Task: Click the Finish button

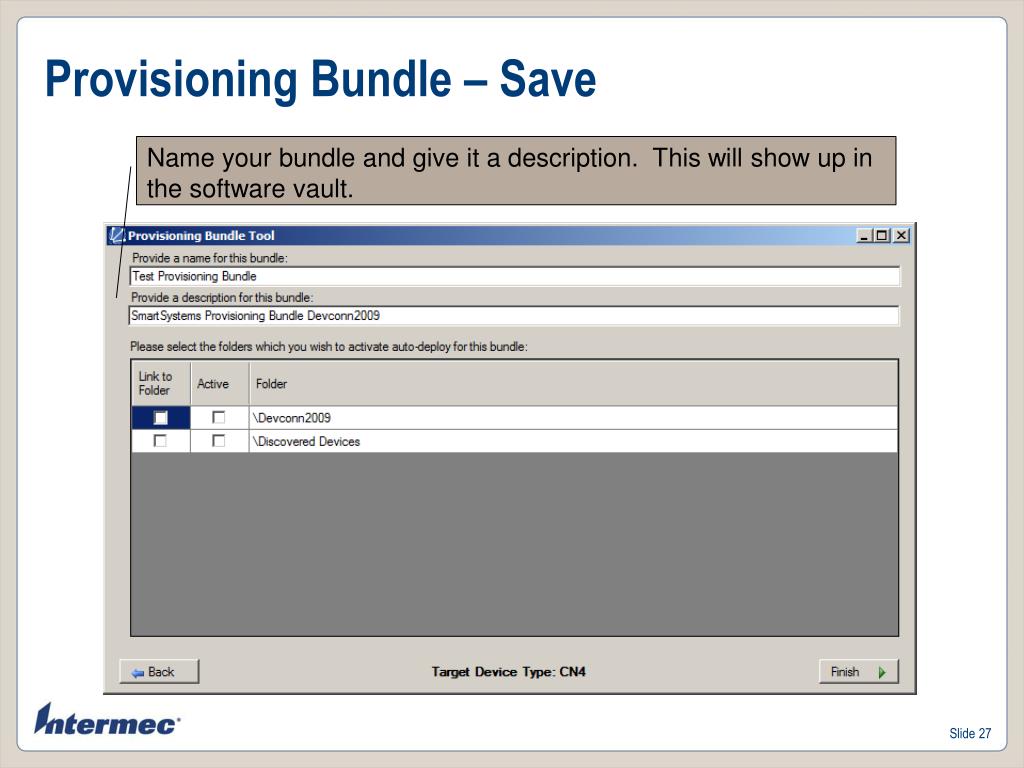Action: click(859, 671)
